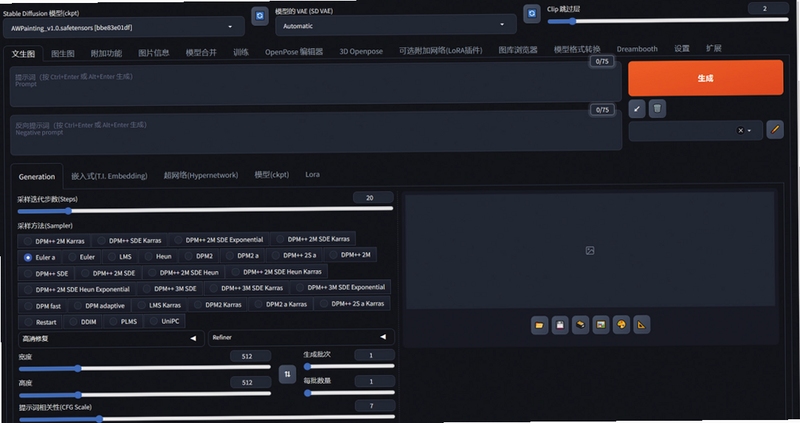800x423 pixels.
Task: Click the trash icon to clear prompts
Action: coord(657,109)
